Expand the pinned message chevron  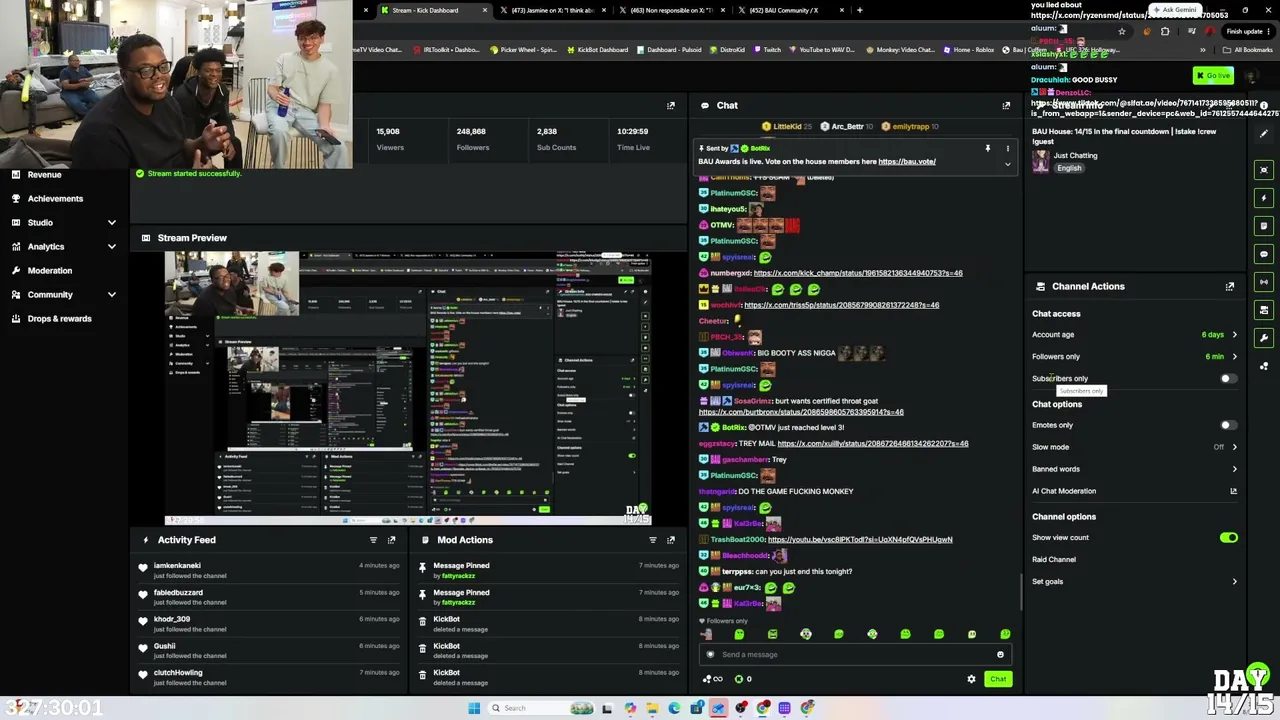tap(1007, 164)
